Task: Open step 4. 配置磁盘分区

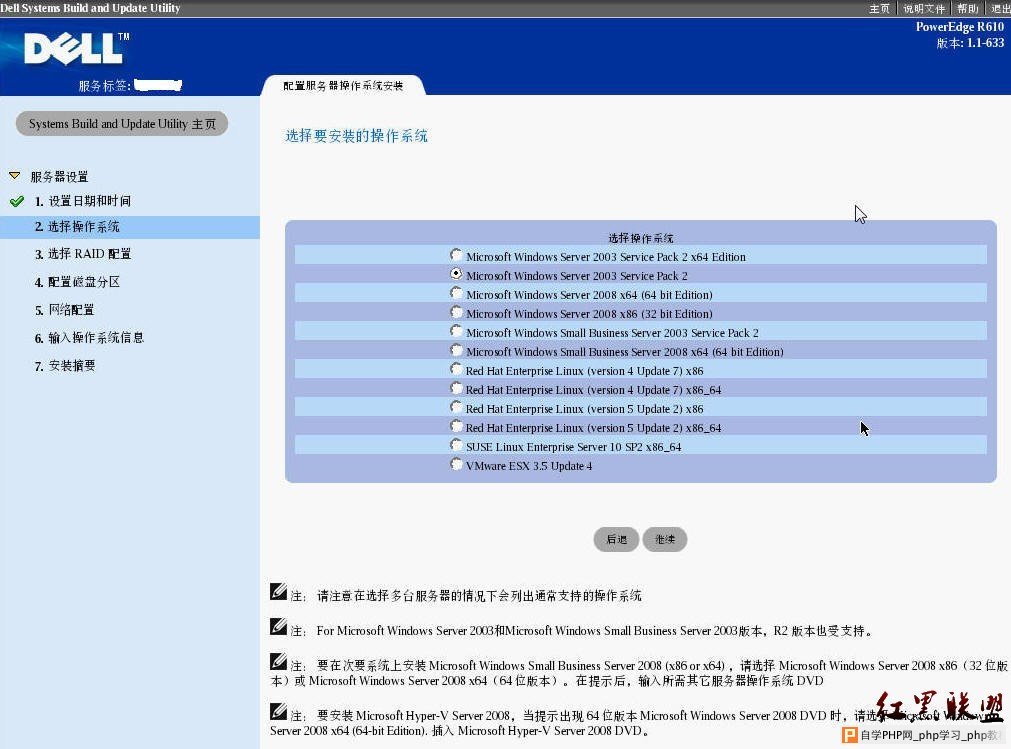Action: (77, 282)
